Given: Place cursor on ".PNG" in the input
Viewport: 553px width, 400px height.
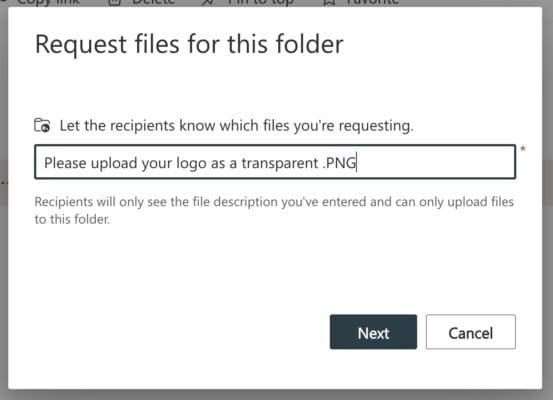Looking at the screenshot, I should (x=339, y=163).
